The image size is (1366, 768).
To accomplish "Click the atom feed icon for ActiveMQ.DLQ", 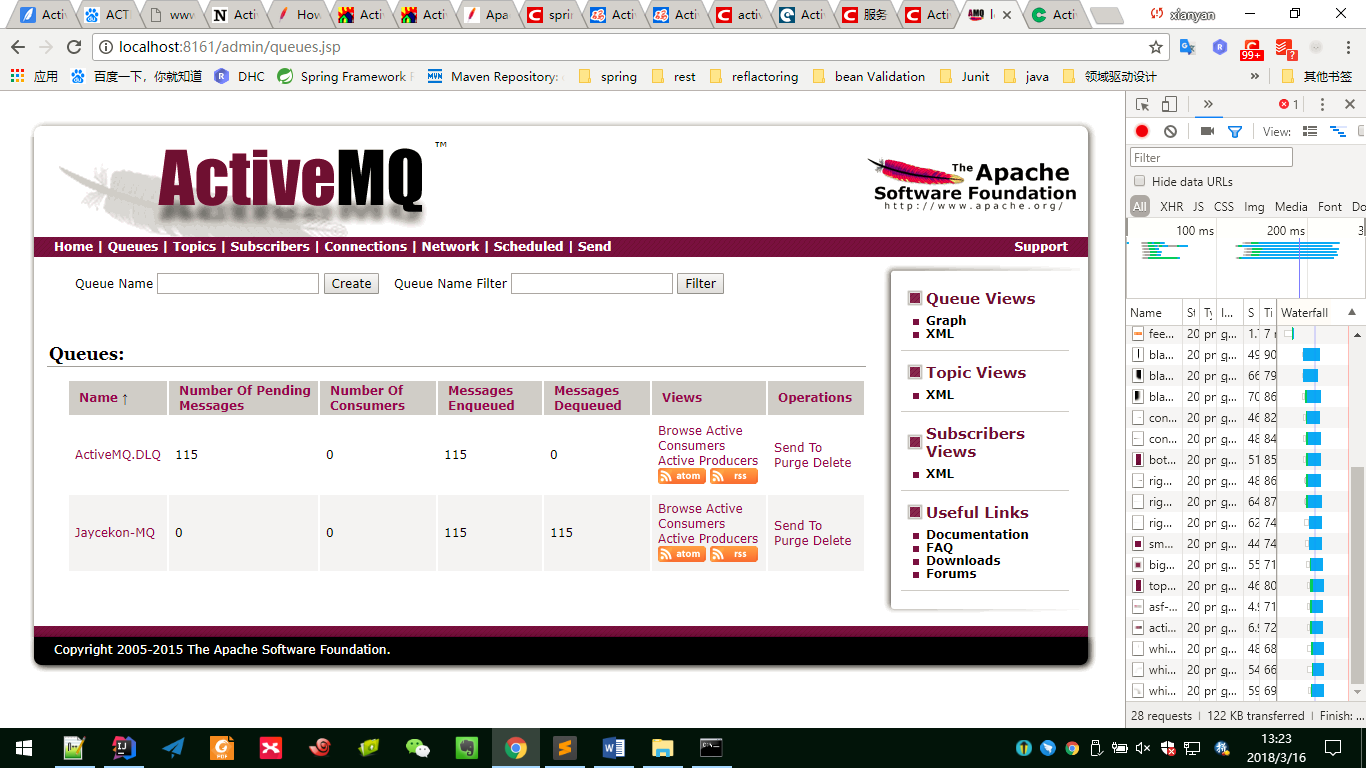I will 682,476.
